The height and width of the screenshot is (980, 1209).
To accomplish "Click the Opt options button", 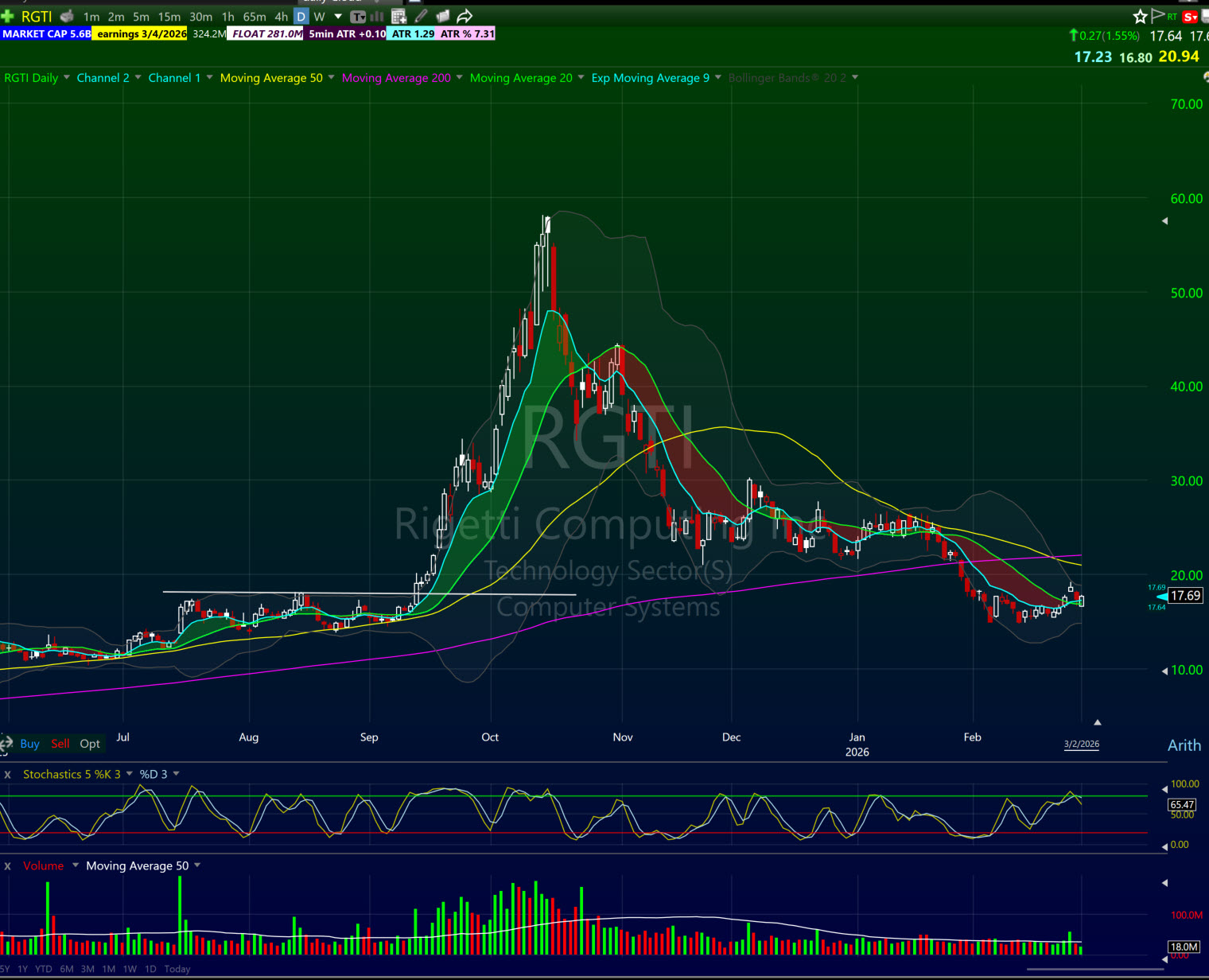I will tap(90, 744).
